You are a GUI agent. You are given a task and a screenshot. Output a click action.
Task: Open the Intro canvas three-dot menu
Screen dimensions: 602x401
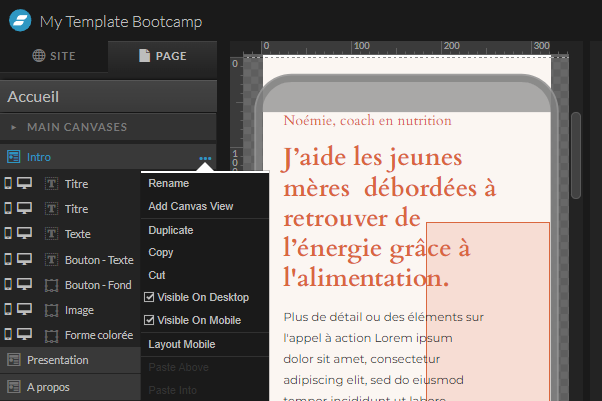pyautogui.click(x=205, y=158)
